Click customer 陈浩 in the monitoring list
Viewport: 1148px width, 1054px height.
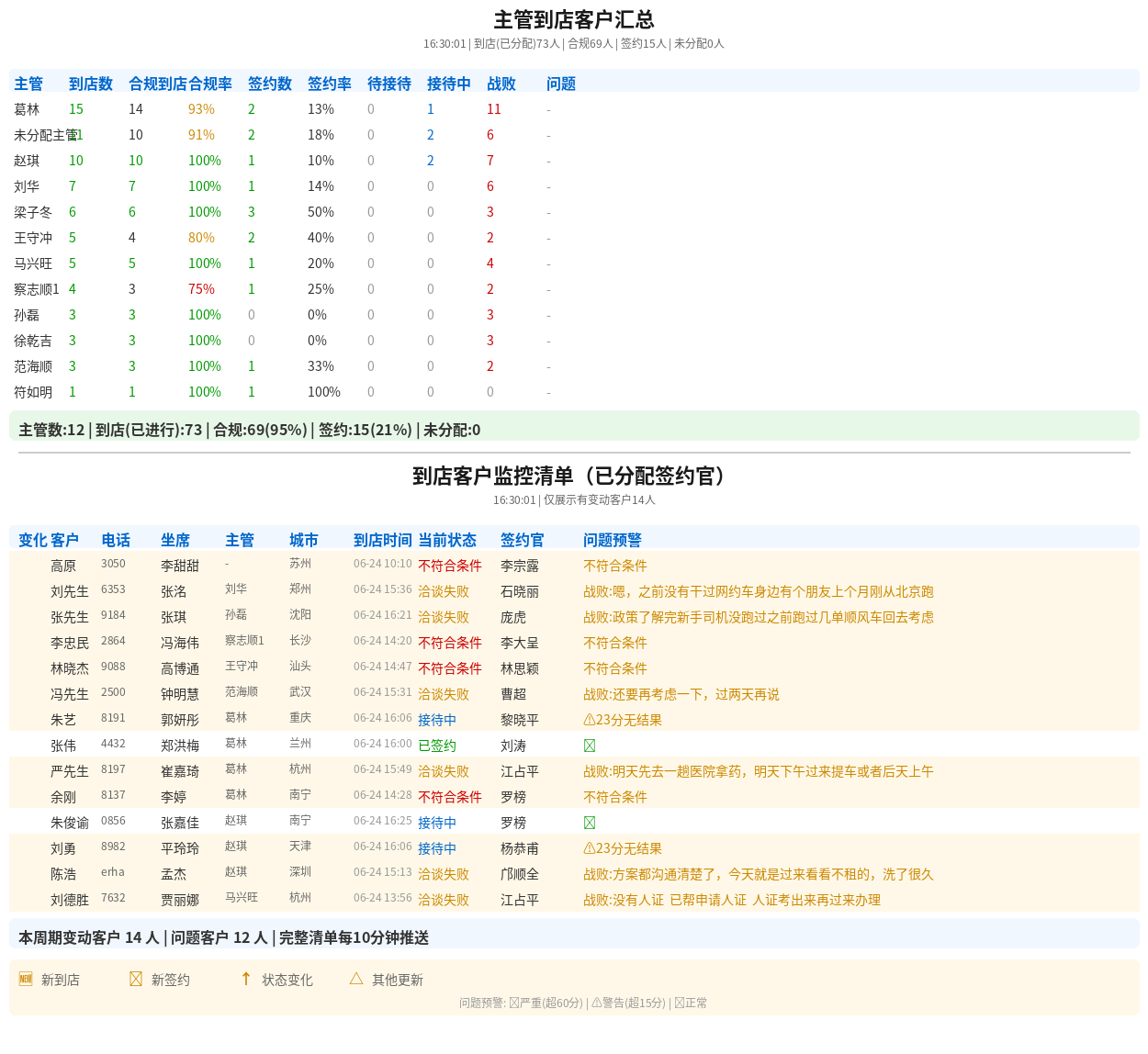coord(63,874)
